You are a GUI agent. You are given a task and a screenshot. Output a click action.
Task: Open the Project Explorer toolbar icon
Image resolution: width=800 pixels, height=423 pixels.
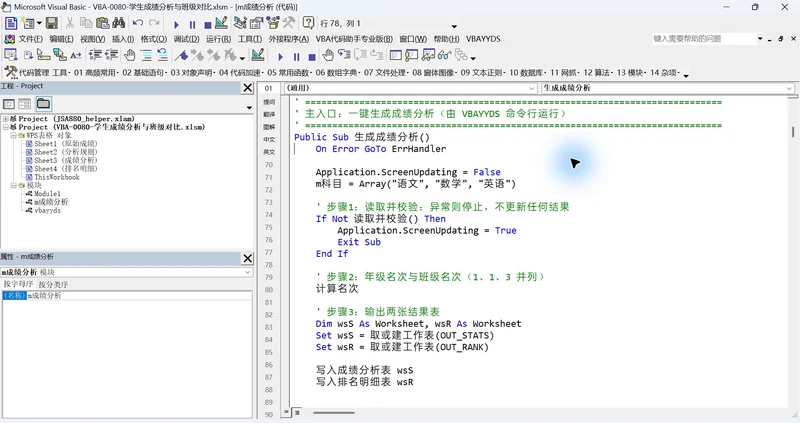coord(240,23)
